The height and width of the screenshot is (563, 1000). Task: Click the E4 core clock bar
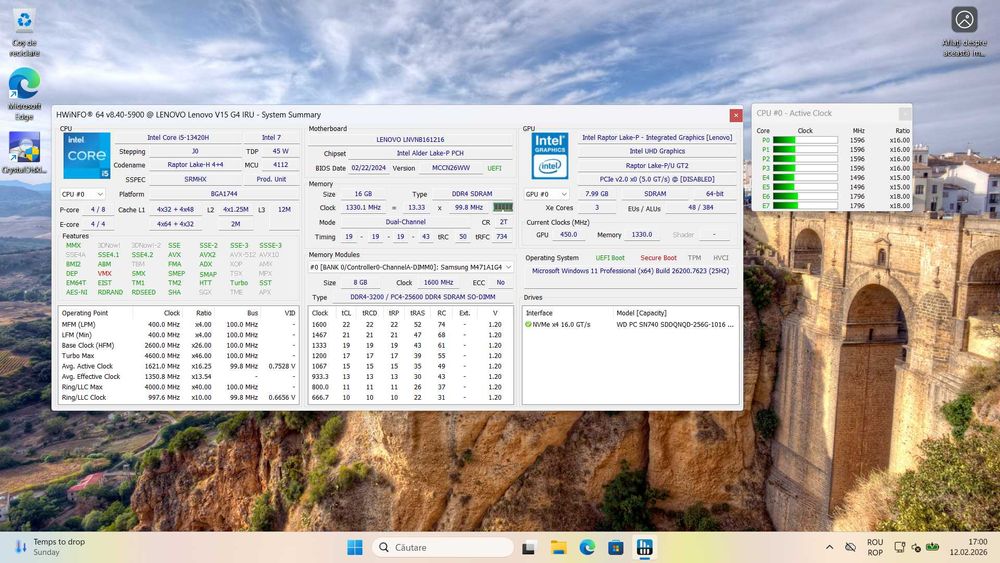[x=805, y=178]
